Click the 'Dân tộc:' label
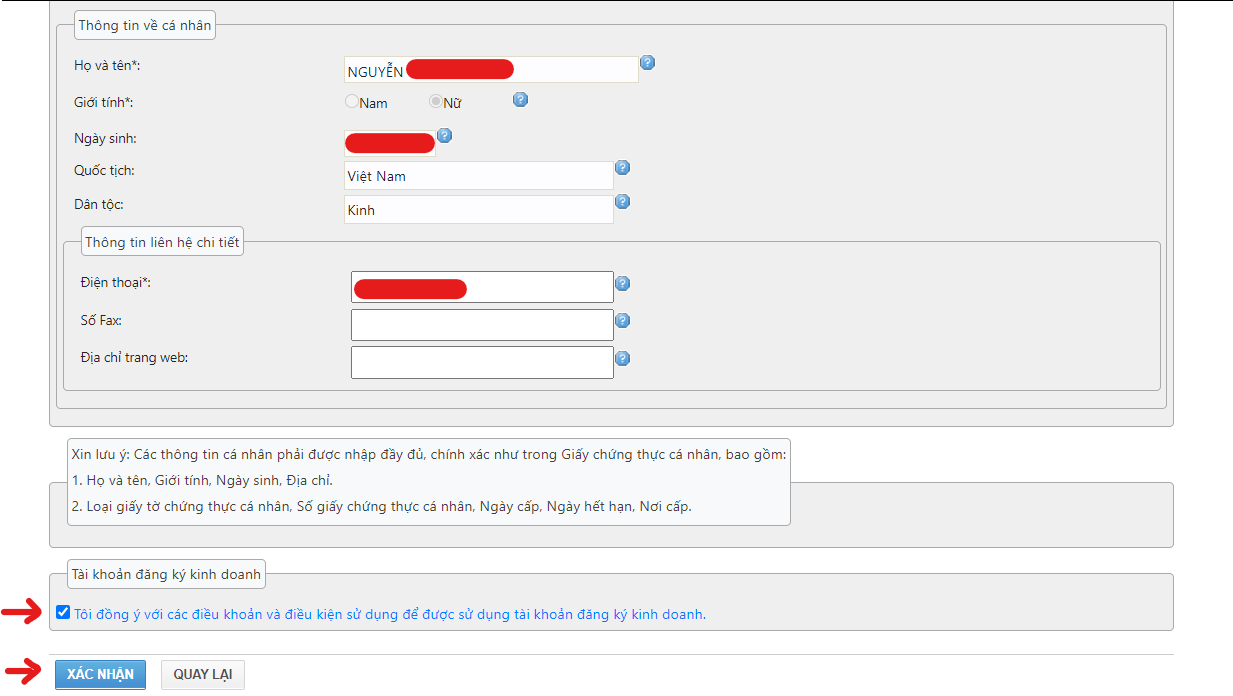The height and width of the screenshot is (696, 1233). click(x=99, y=204)
